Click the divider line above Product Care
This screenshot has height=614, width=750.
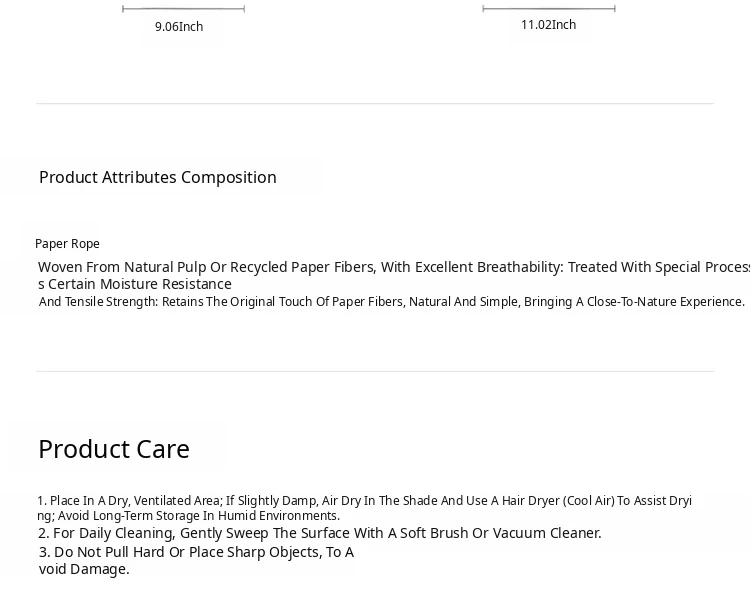click(x=375, y=371)
